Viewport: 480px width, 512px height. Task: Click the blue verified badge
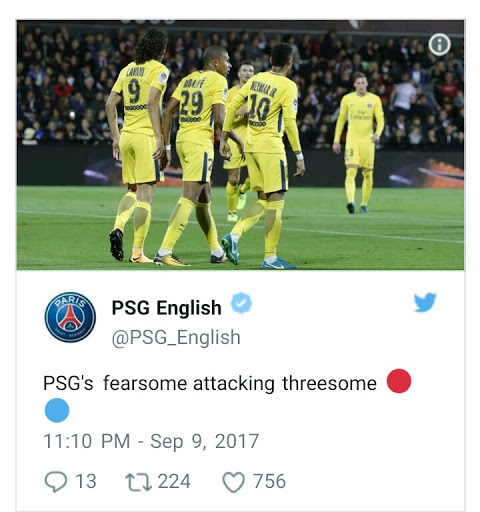[x=241, y=303]
